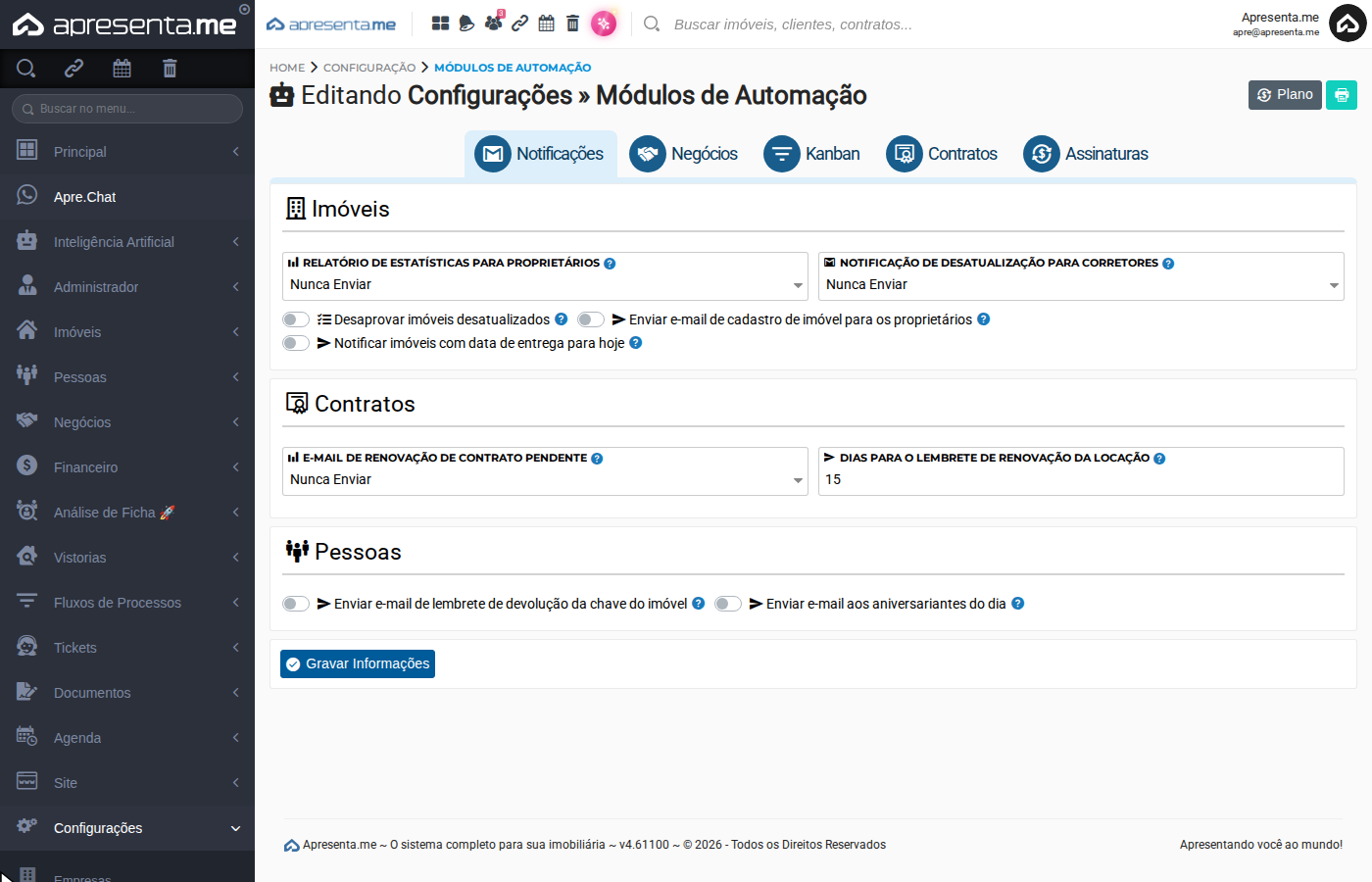Image resolution: width=1372 pixels, height=882 pixels.
Task: Open help for Notificação de Desatualização field
Action: pyautogui.click(x=1168, y=264)
